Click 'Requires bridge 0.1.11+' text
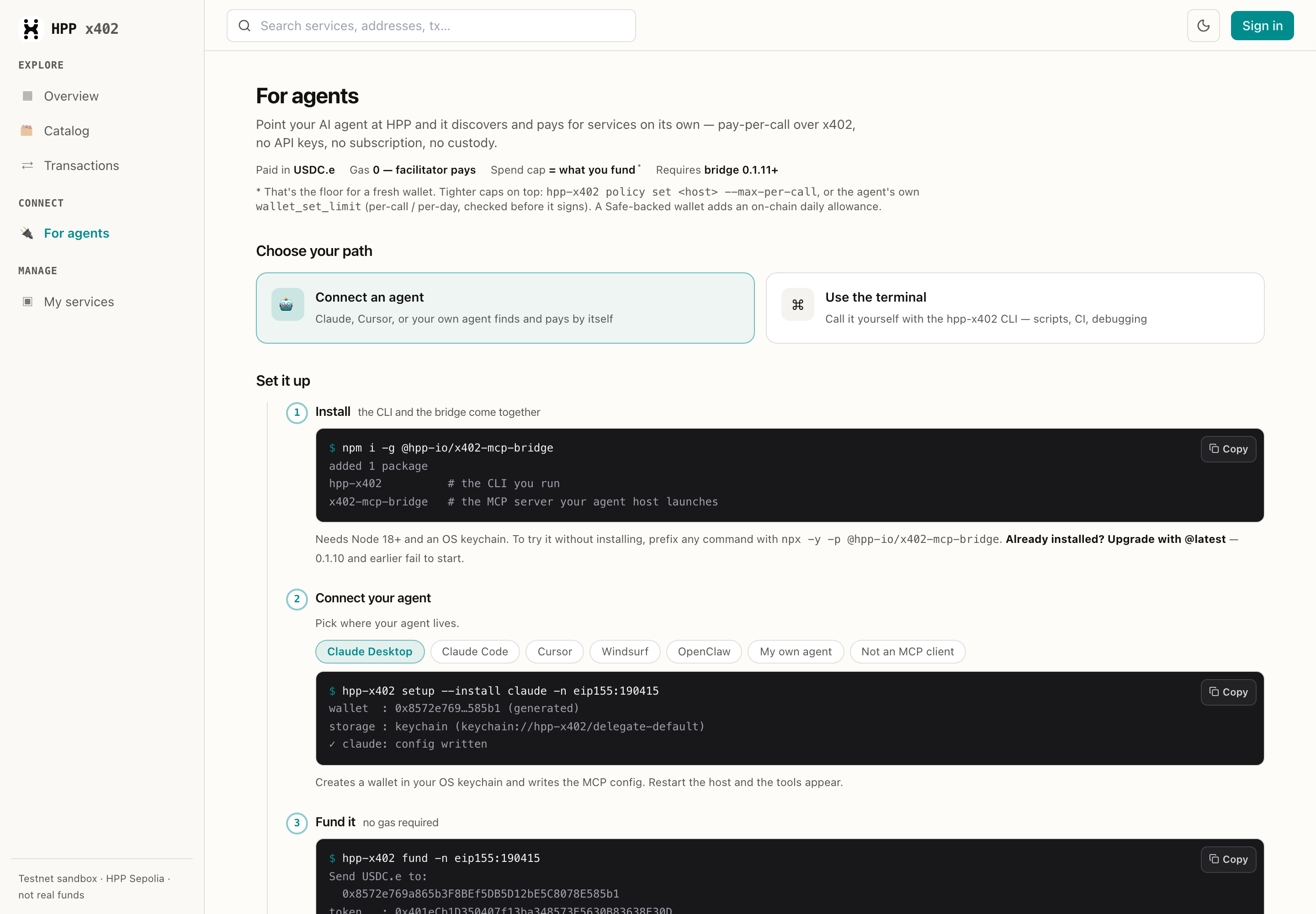The image size is (1316, 914). tap(716, 170)
